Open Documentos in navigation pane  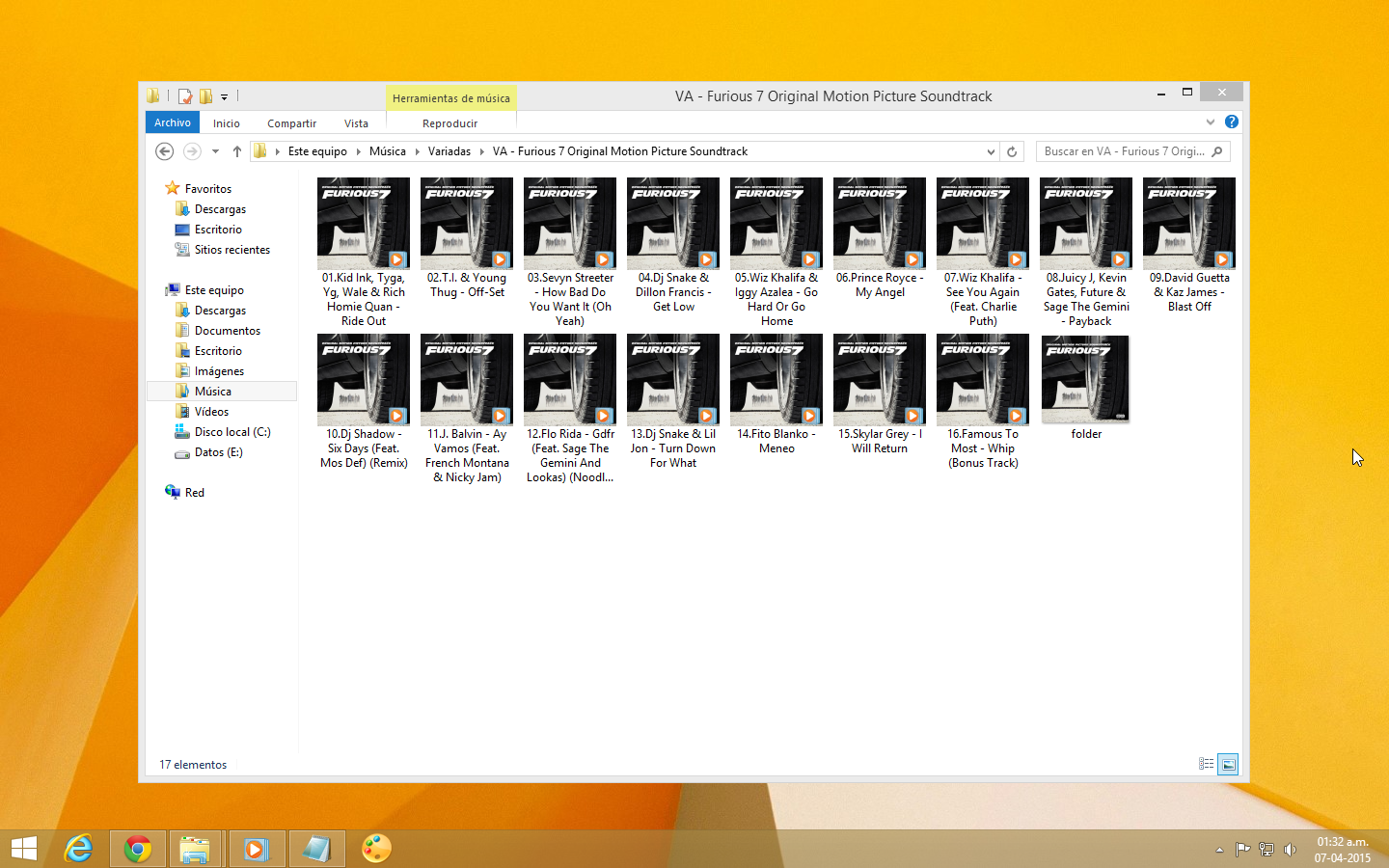click(228, 331)
